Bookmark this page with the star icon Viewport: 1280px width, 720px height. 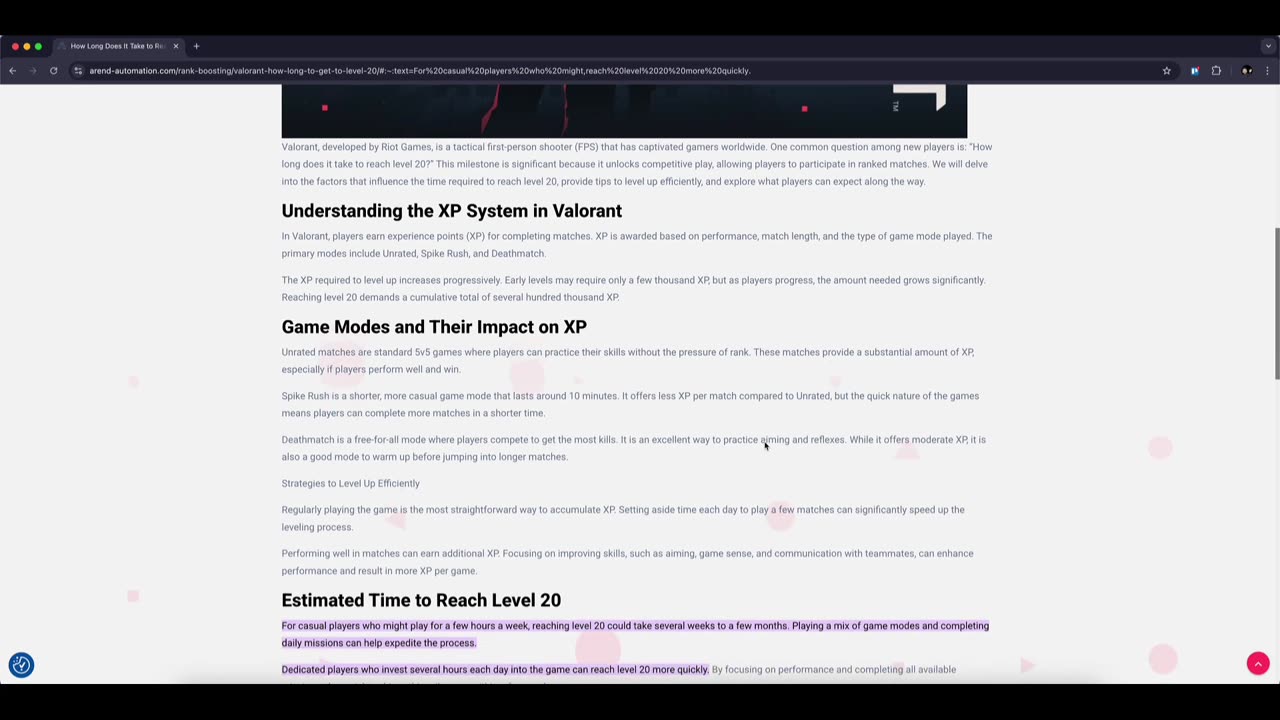pos(1166,71)
